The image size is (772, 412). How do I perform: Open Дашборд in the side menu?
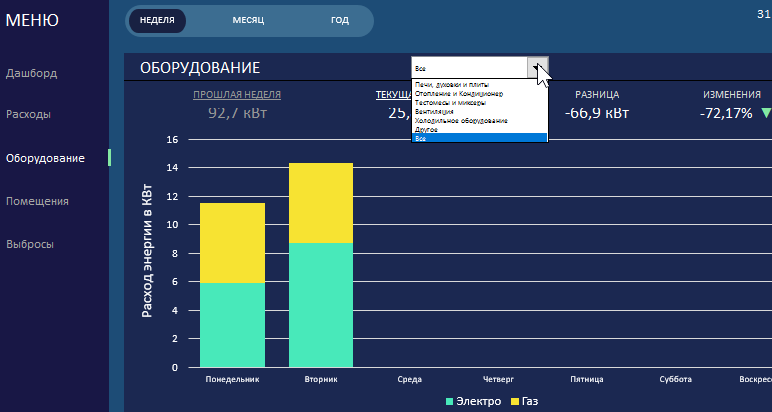click(32, 73)
